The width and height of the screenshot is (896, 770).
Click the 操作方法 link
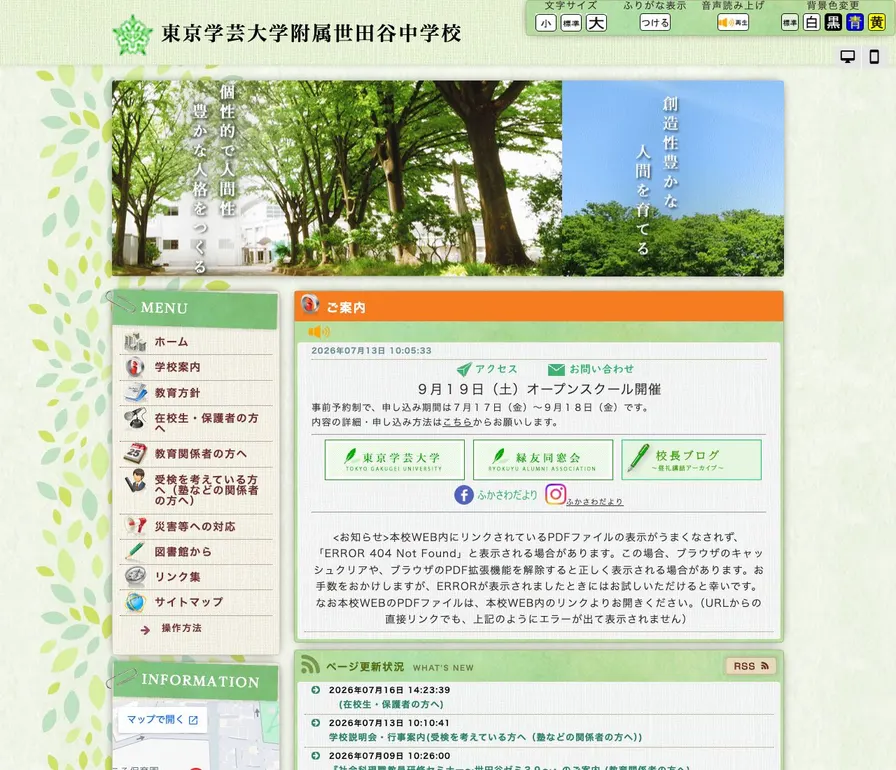[x=181, y=628]
